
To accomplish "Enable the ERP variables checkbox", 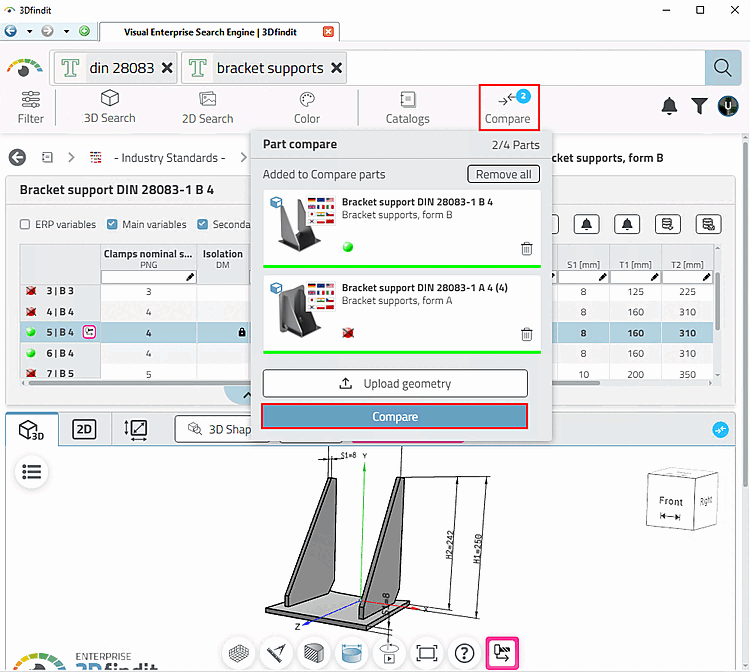I will pyautogui.click(x=25, y=225).
